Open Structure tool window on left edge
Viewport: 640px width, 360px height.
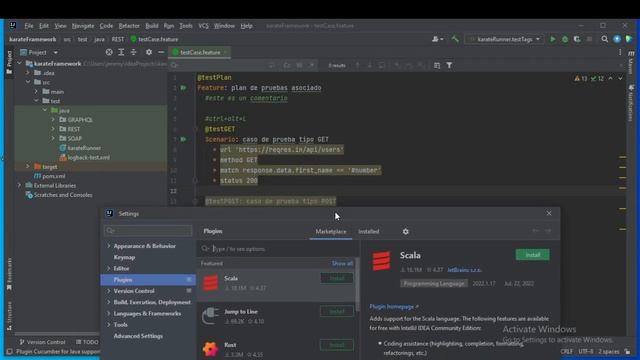pyautogui.click(x=9, y=316)
